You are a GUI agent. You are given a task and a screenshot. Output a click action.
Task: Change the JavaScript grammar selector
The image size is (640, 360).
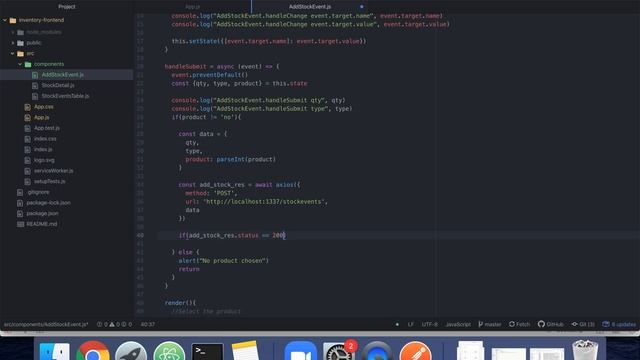[x=458, y=324]
